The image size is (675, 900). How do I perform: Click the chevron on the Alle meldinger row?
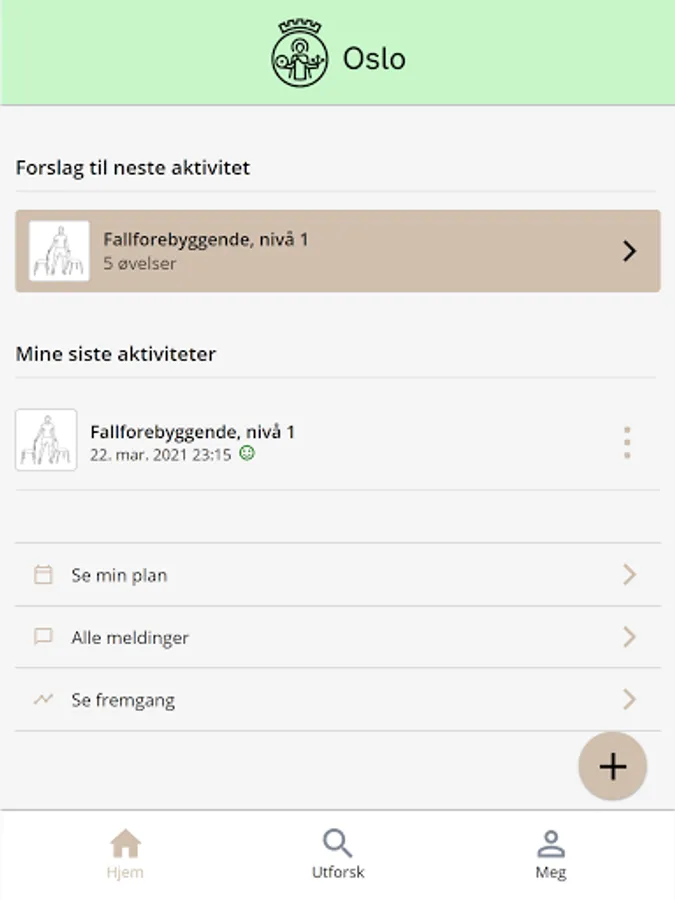[x=629, y=637]
